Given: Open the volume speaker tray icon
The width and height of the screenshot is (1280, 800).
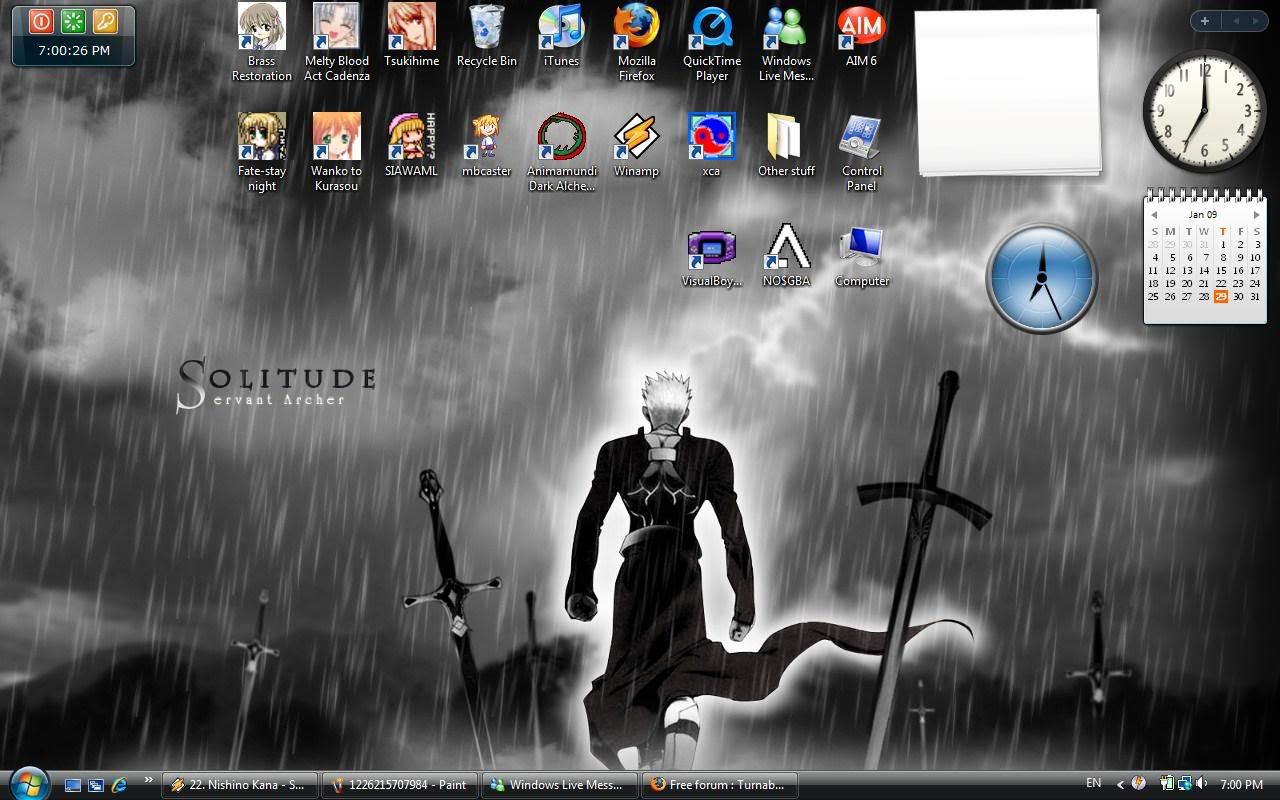Looking at the screenshot, I should 1201,784.
